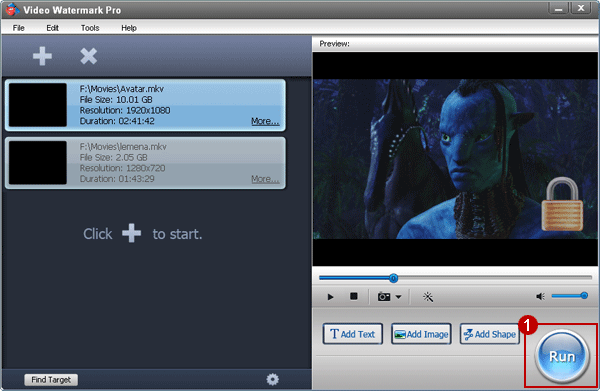Open the Edit menu

[52, 28]
